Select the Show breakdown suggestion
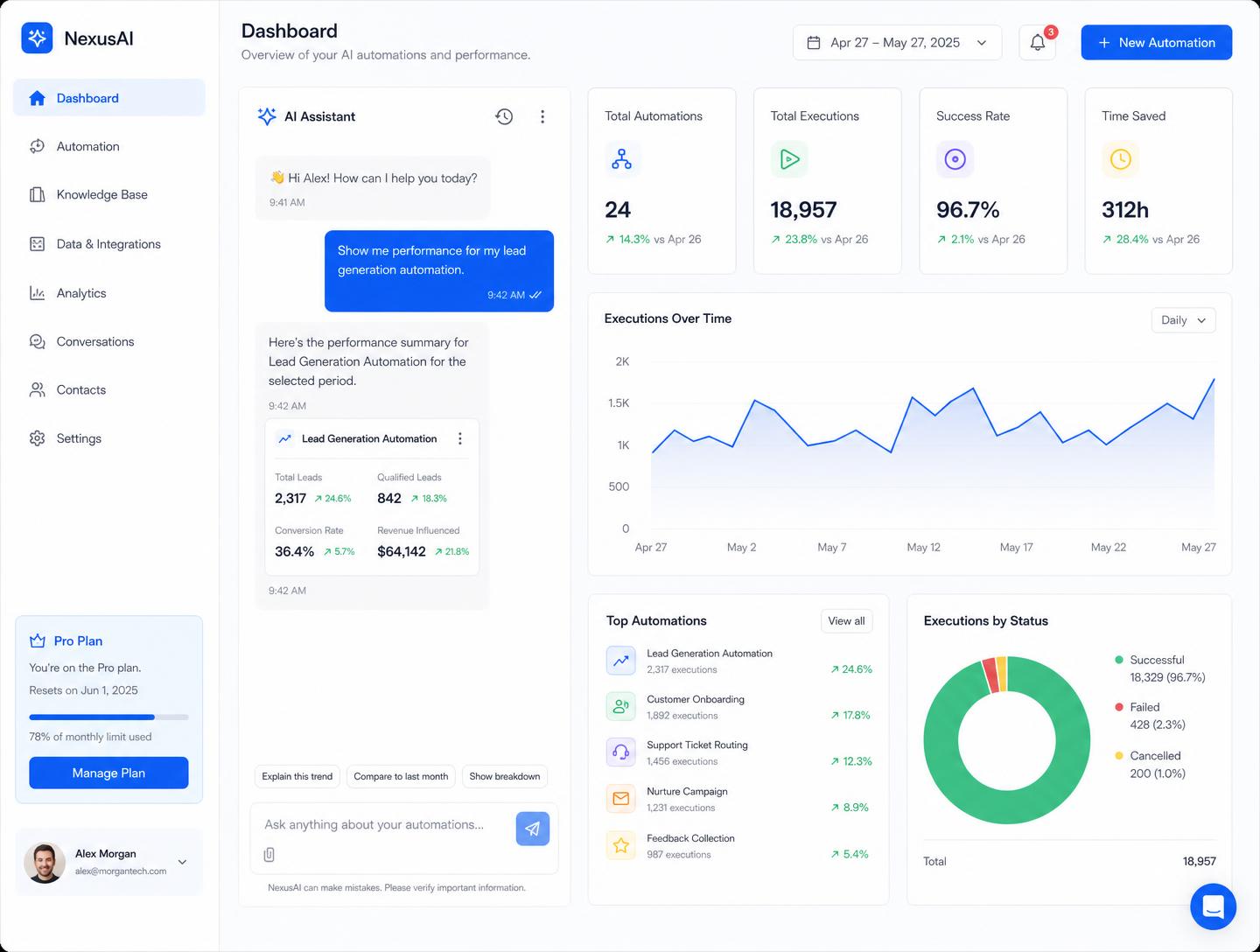 [505, 776]
